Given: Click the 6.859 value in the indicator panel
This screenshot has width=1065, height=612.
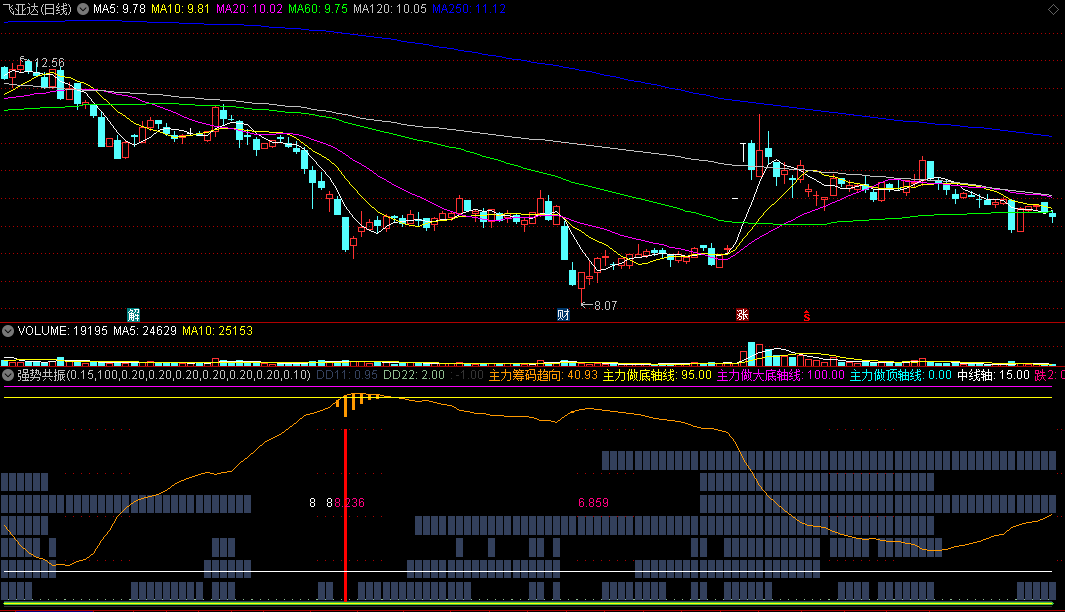Looking at the screenshot, I should (x=593, y=503).
